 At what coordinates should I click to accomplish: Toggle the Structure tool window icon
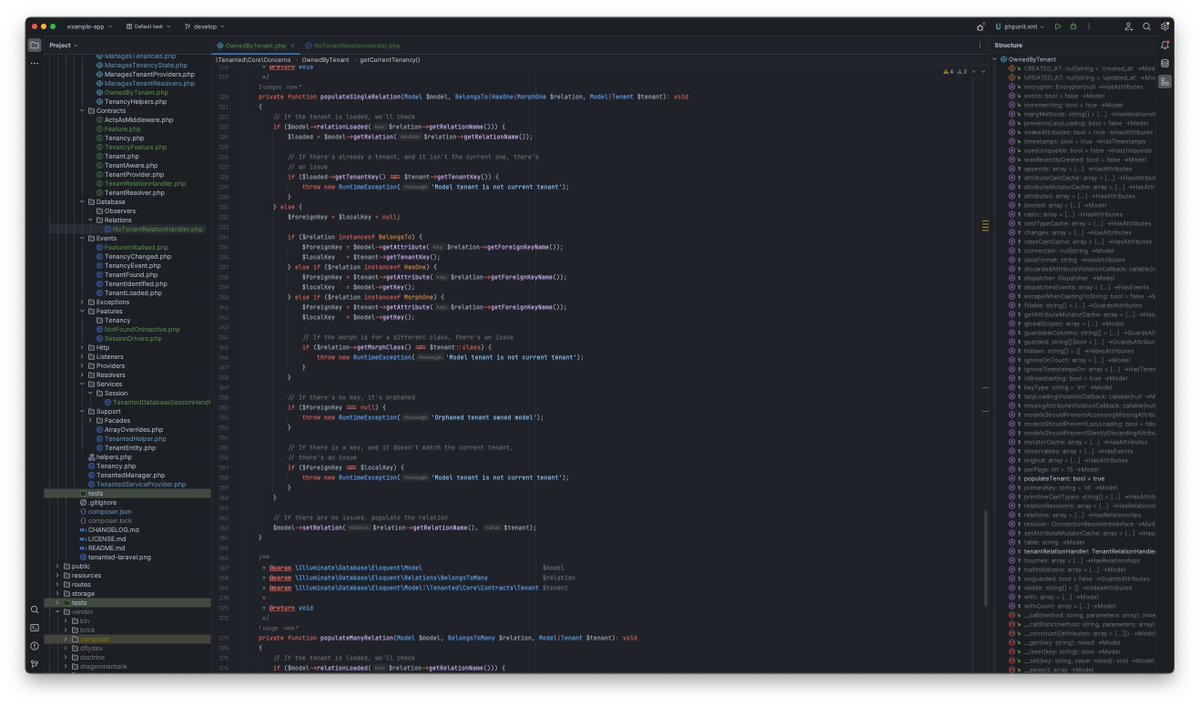click(1165, 81)
